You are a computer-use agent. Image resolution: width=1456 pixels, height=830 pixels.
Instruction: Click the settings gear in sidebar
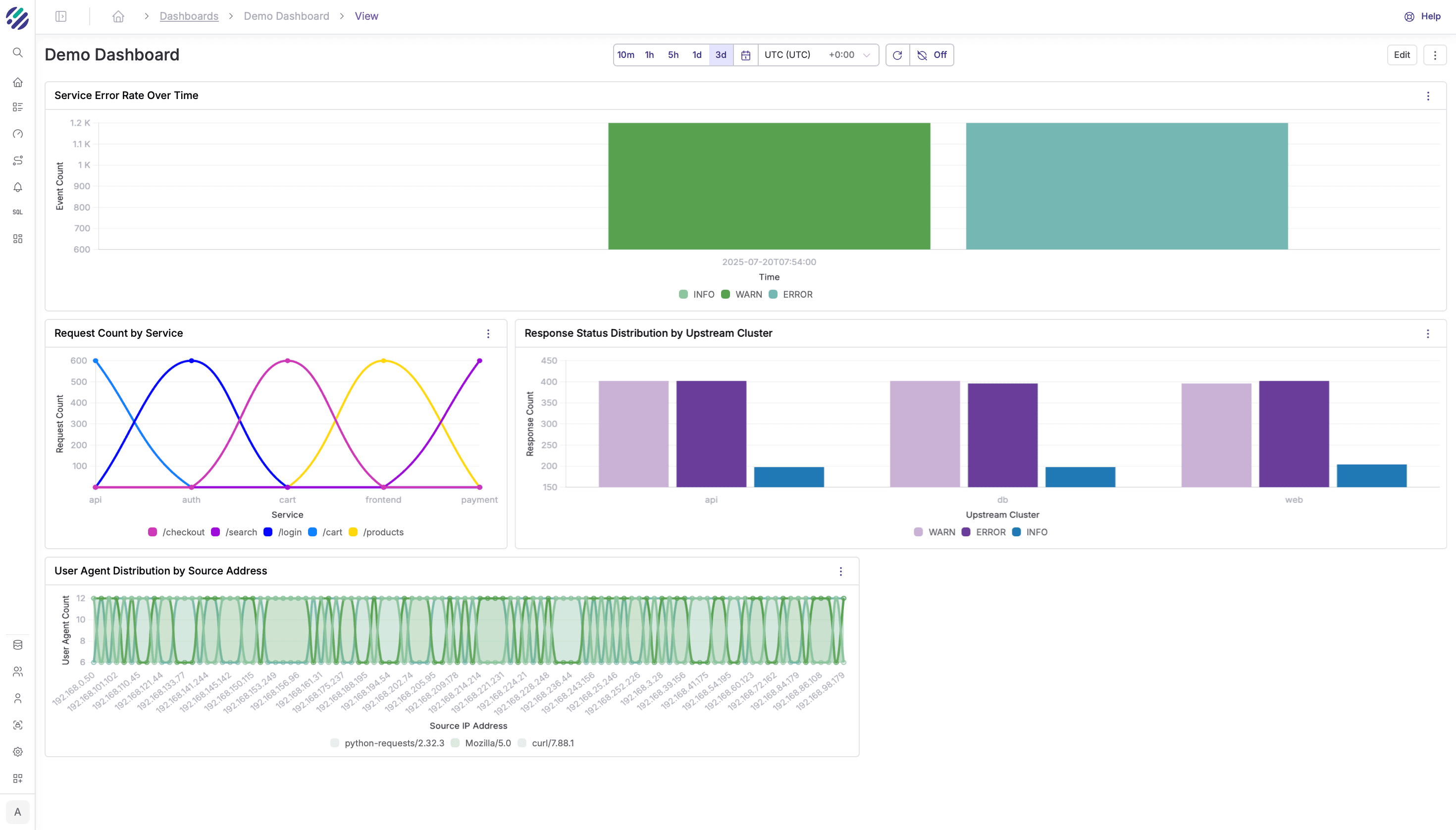click(x=18, y=752)
